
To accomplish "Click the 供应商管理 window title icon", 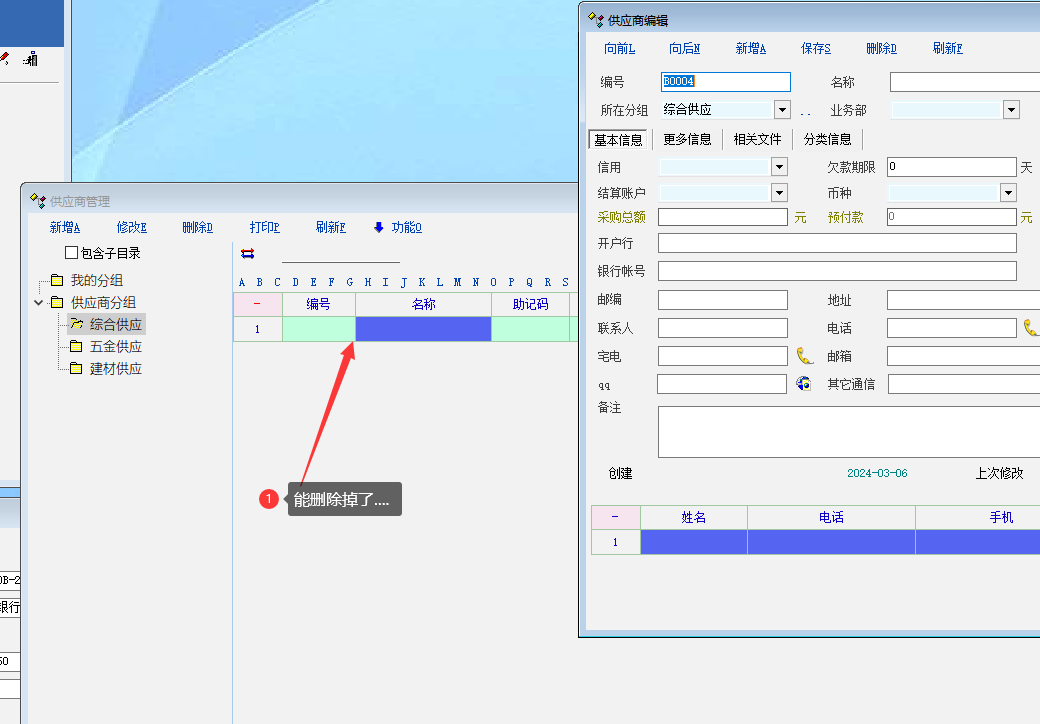I will [38, 201].
